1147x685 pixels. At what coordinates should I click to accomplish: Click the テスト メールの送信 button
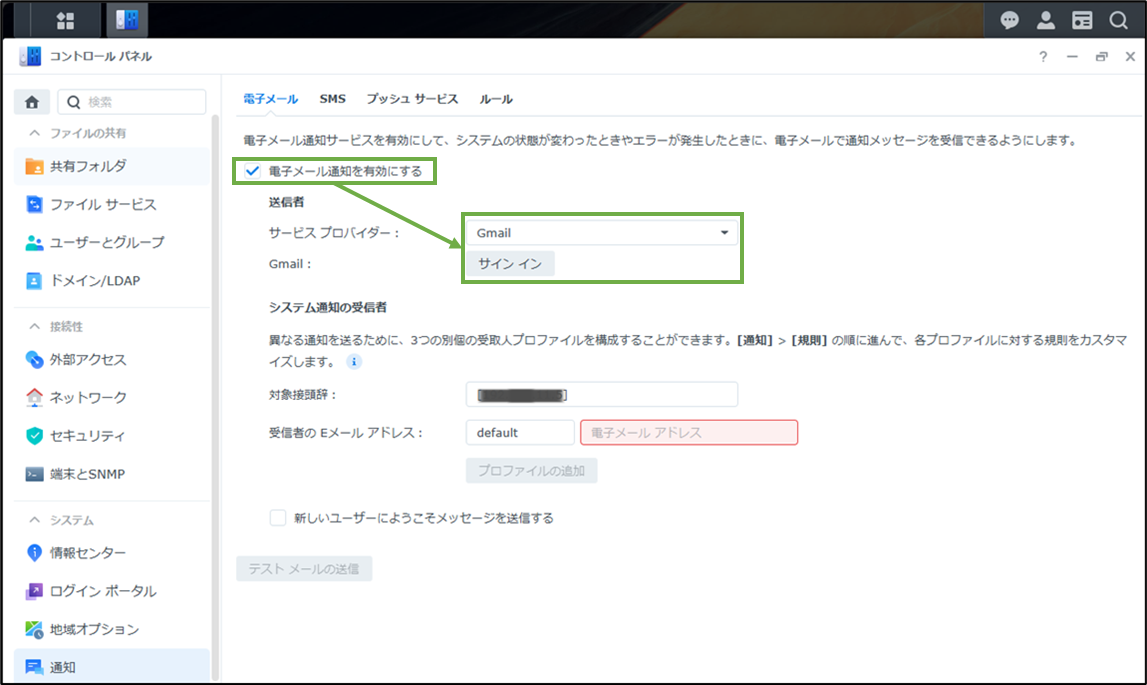coord(304,569)
